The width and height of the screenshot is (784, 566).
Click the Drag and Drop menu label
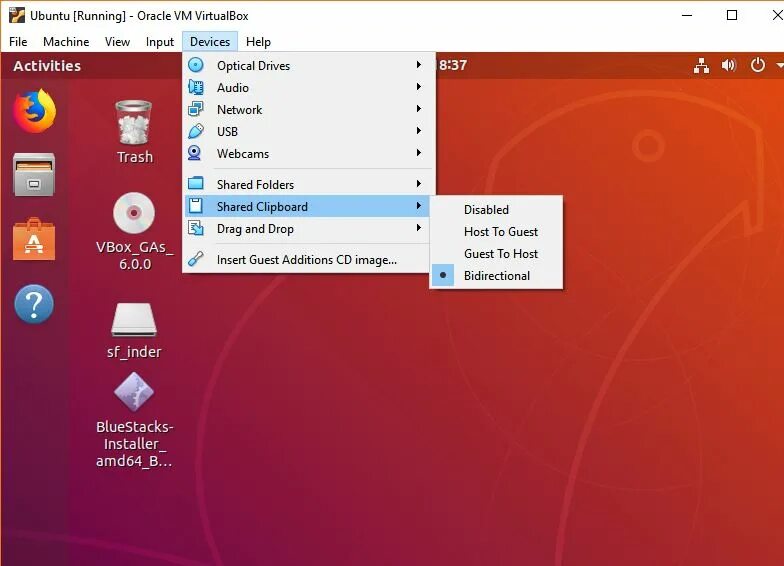click(255, 228)
